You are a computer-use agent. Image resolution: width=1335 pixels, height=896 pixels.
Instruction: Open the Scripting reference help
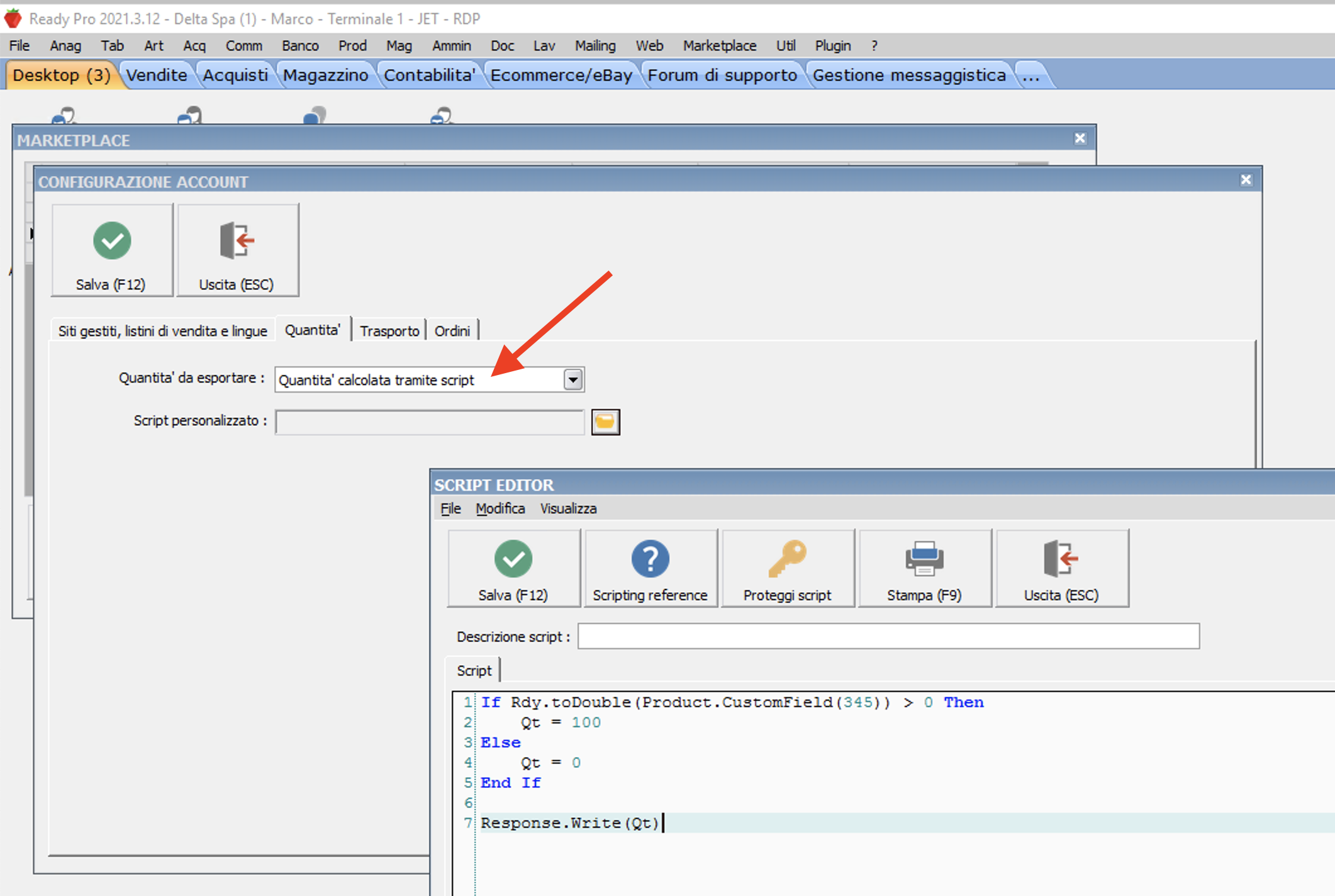[651, 568]
